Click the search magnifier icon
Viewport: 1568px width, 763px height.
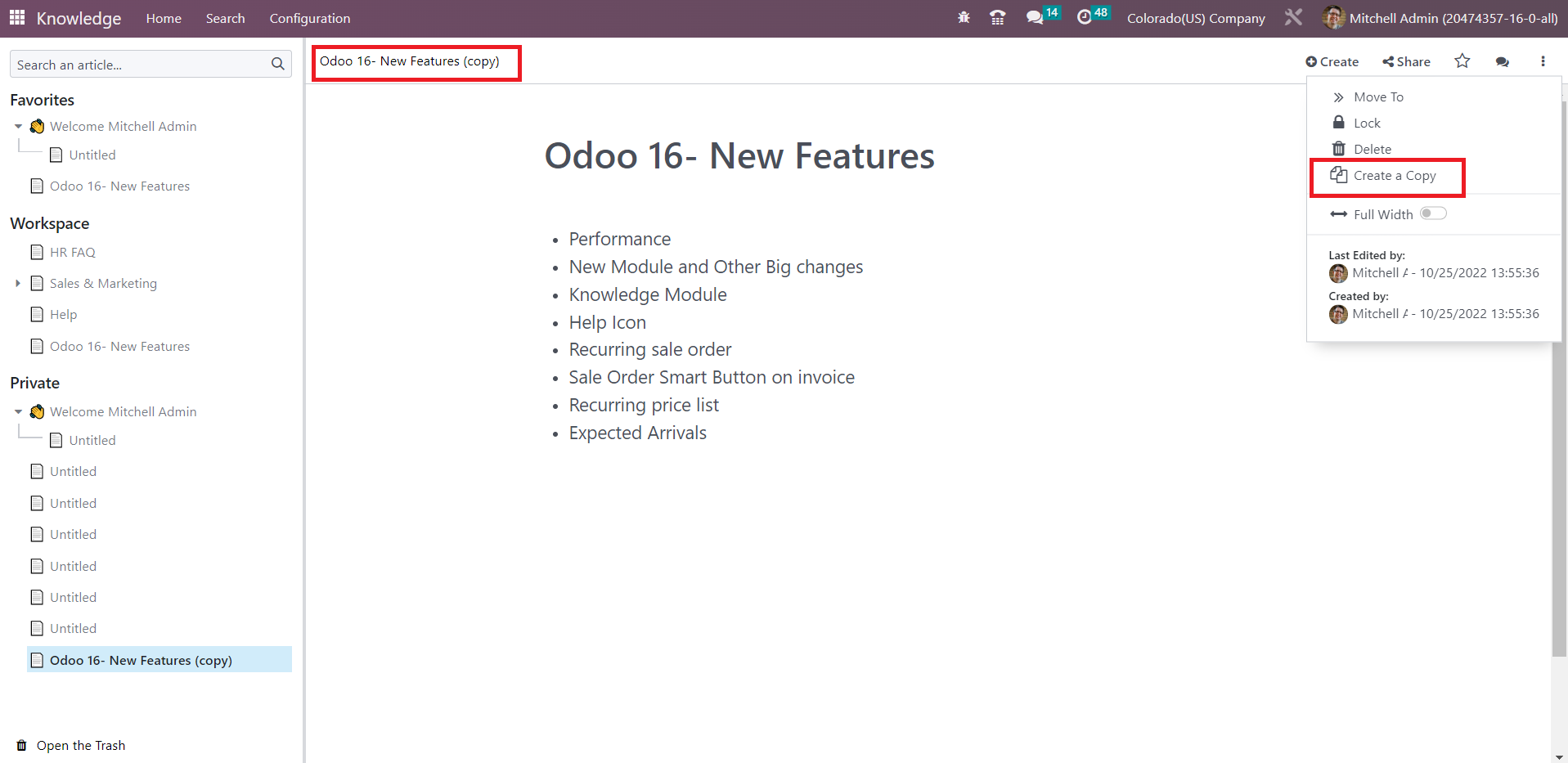click(x=278, y=64)
